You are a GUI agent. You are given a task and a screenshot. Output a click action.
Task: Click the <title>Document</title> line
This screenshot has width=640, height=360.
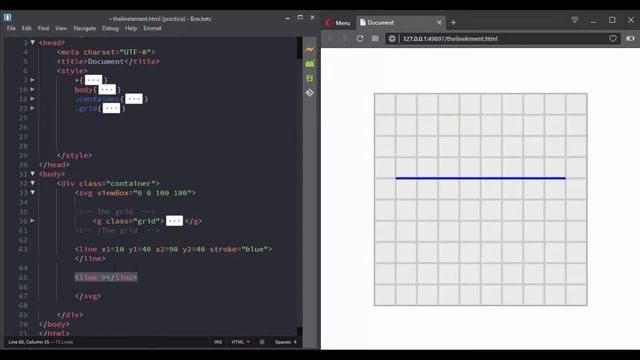coord(108,61)
